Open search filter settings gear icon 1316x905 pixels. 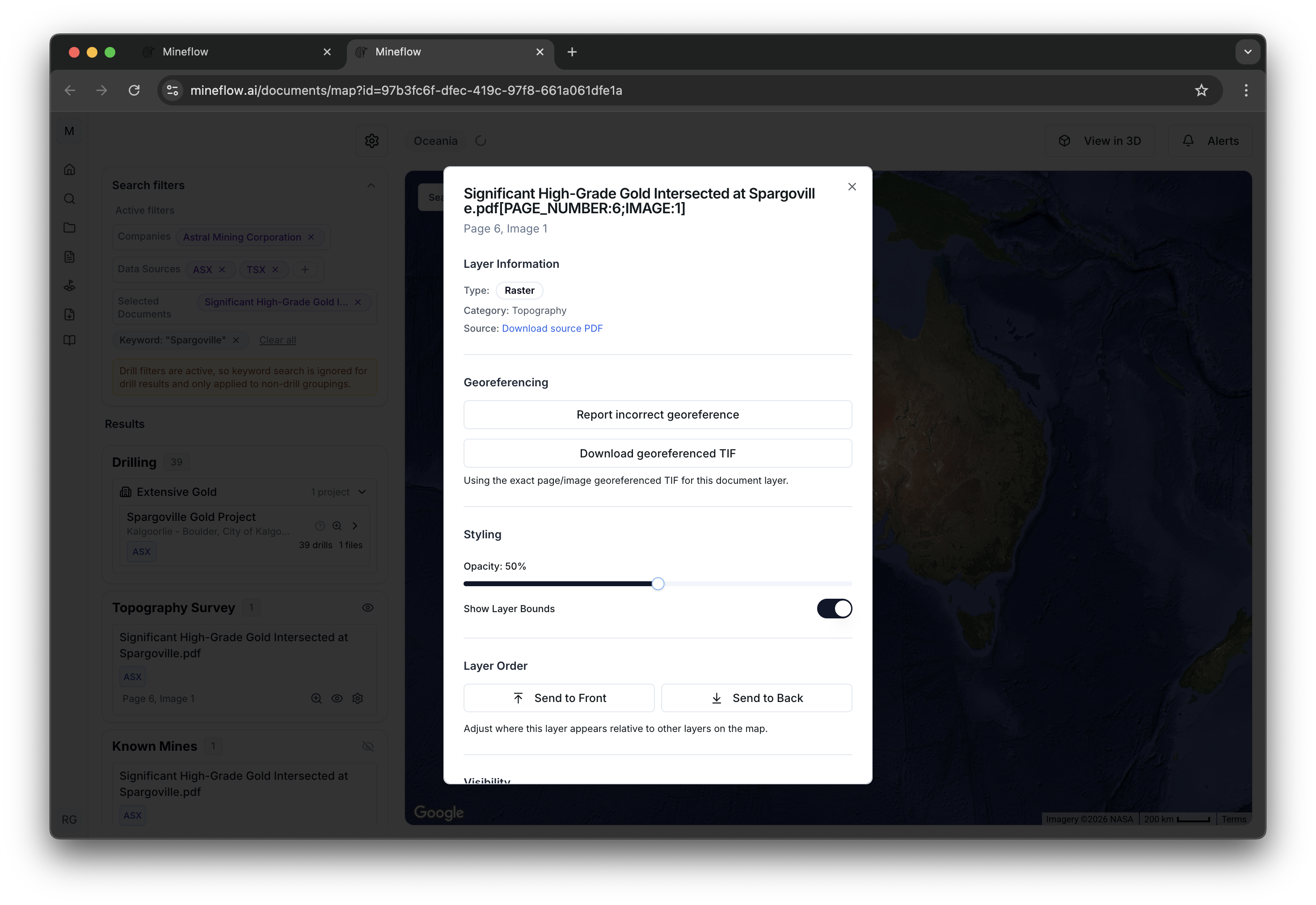(x=372, y=141)
